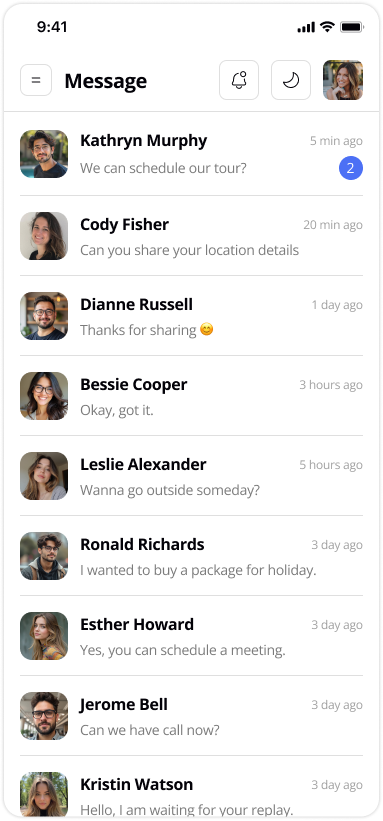The width and height of the screenshot is (383, 821).
Task: Open the hamburger menu button
Action: pos(36,80)
